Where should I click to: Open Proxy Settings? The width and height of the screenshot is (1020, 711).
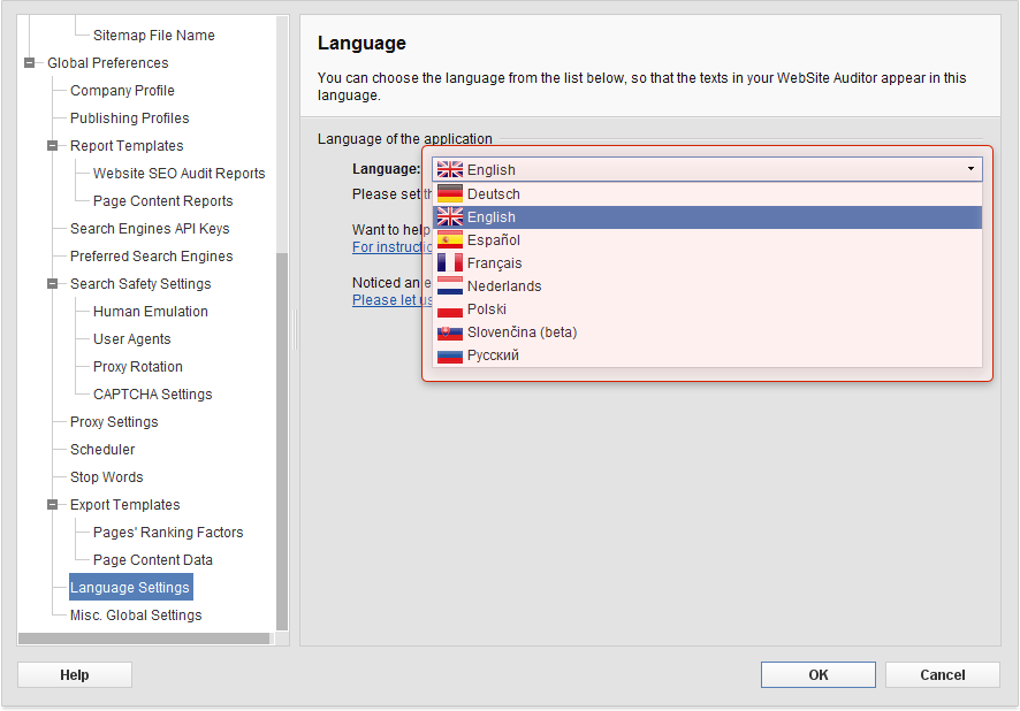pyautogui.click(x=114, y=422)
